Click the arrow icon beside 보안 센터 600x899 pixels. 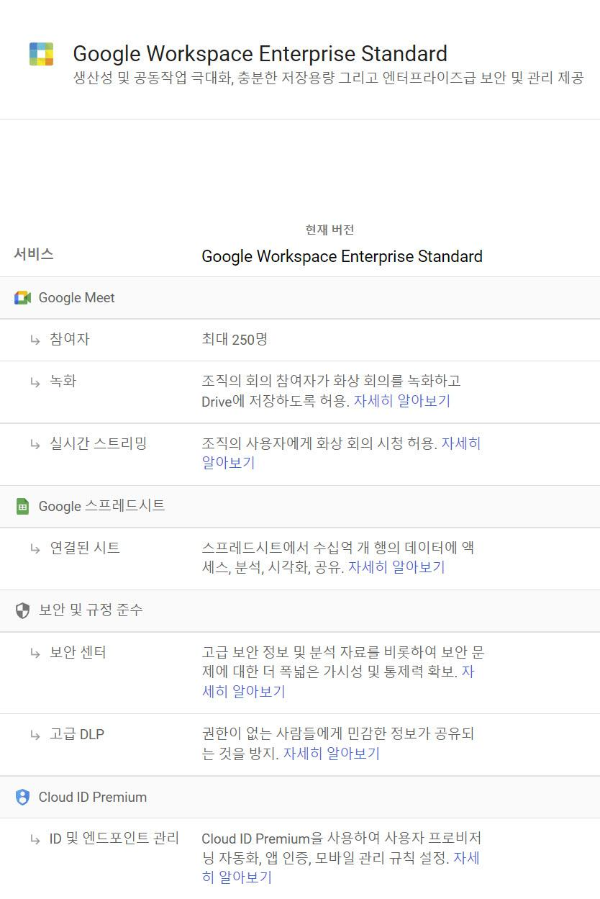pyautogui.click(x=35, y=653)
